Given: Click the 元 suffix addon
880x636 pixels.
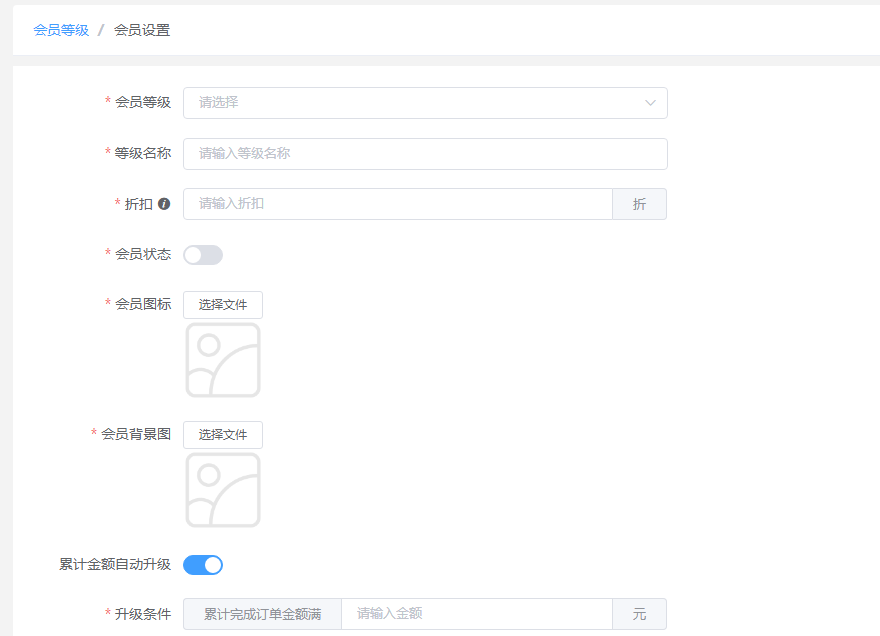Looking at the screenshot, I should point(639,614).
